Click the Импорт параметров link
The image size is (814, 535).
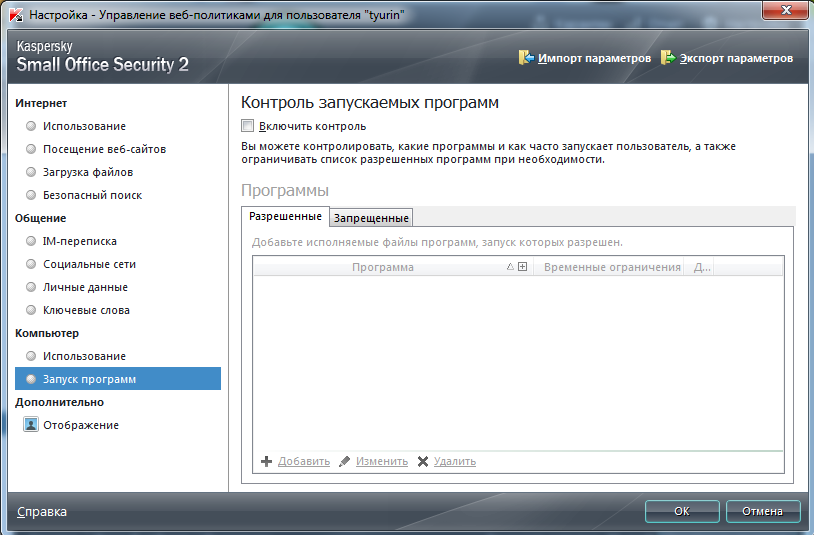(x=594, y=58)
